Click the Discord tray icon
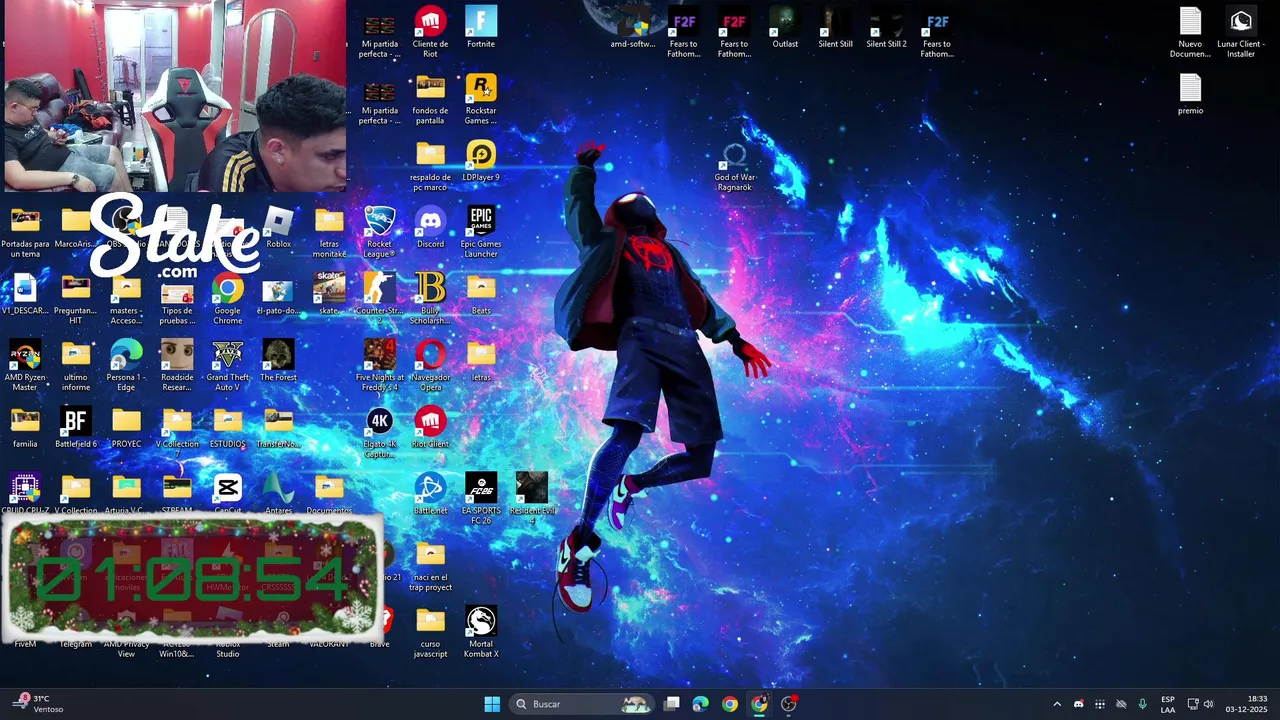Image resolution: width=1280 pixels, height=720 pixels. 1078,704
